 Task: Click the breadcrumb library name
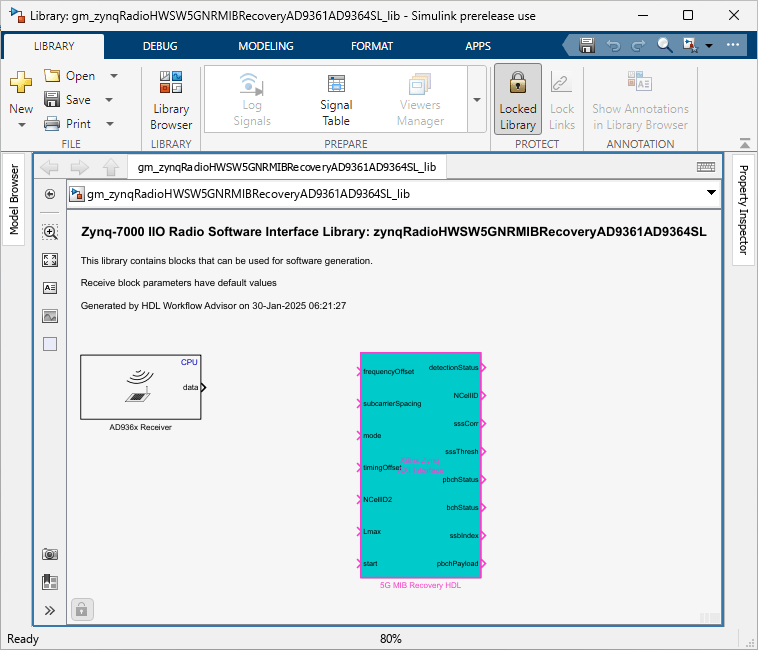(248, 194)
